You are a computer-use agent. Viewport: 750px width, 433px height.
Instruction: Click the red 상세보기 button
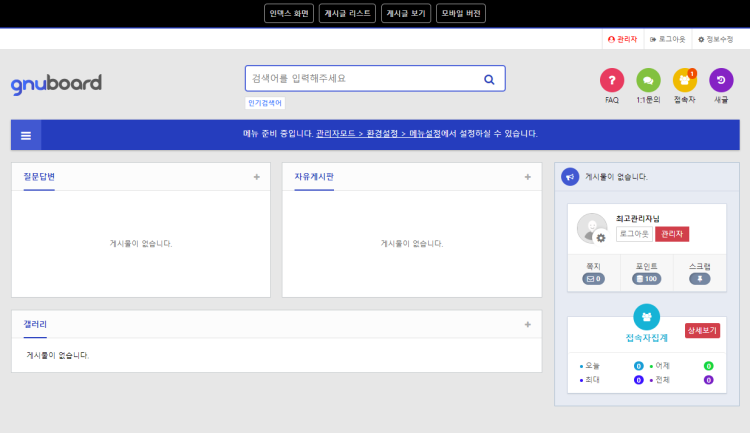tap(702, 330)
